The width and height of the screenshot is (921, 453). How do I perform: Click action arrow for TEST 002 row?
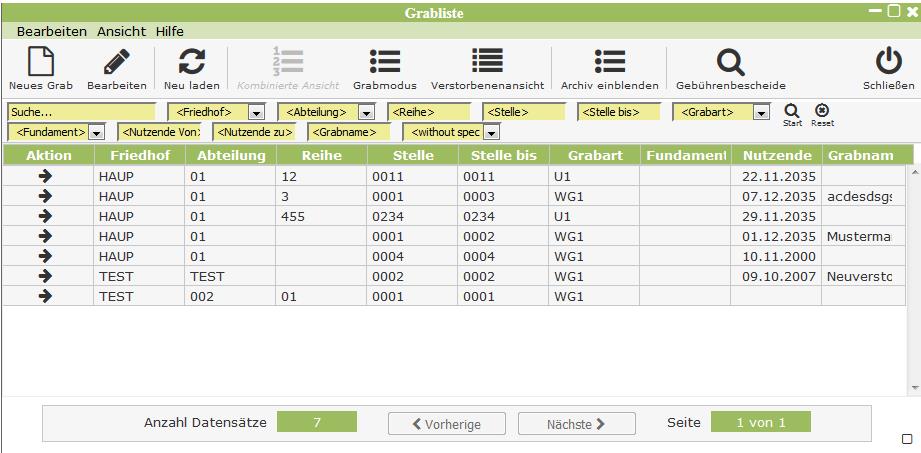(x=45, y=296)
